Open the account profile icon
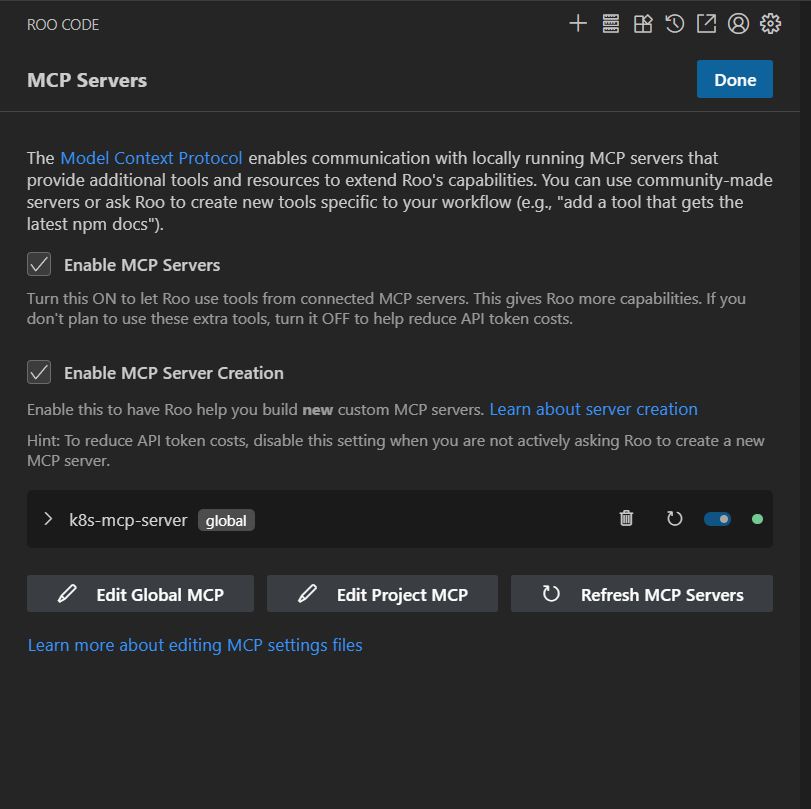 (x=739, y=24)
